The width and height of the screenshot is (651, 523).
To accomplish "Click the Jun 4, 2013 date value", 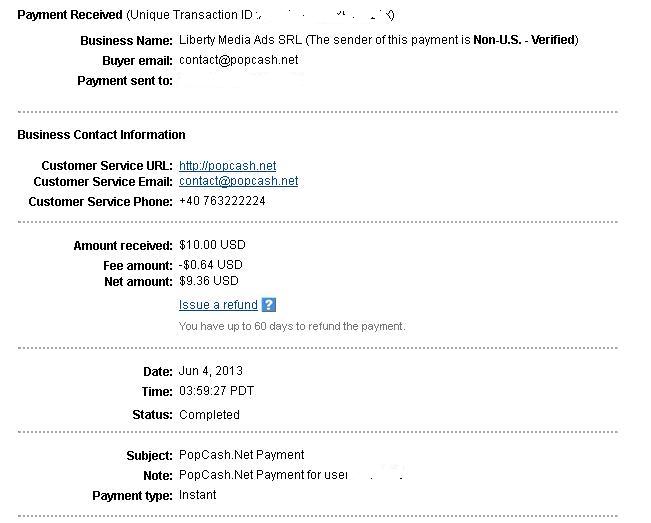I will 211,371.
